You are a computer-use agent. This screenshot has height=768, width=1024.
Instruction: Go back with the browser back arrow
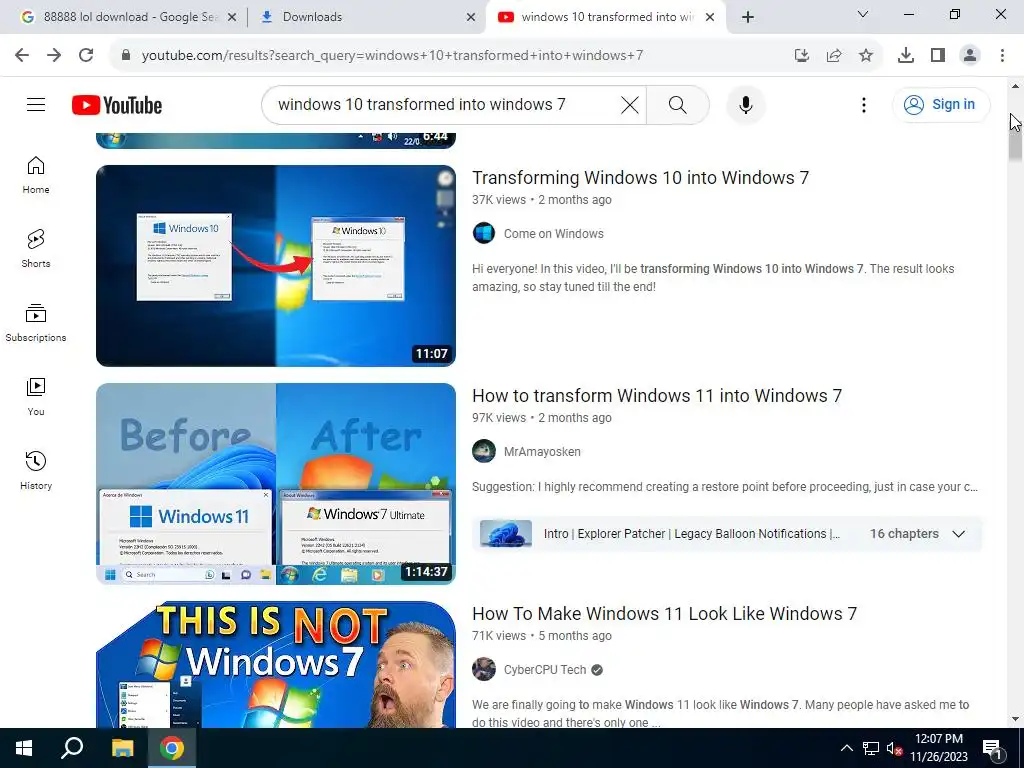pyautogui.click(x=22, y=55)
